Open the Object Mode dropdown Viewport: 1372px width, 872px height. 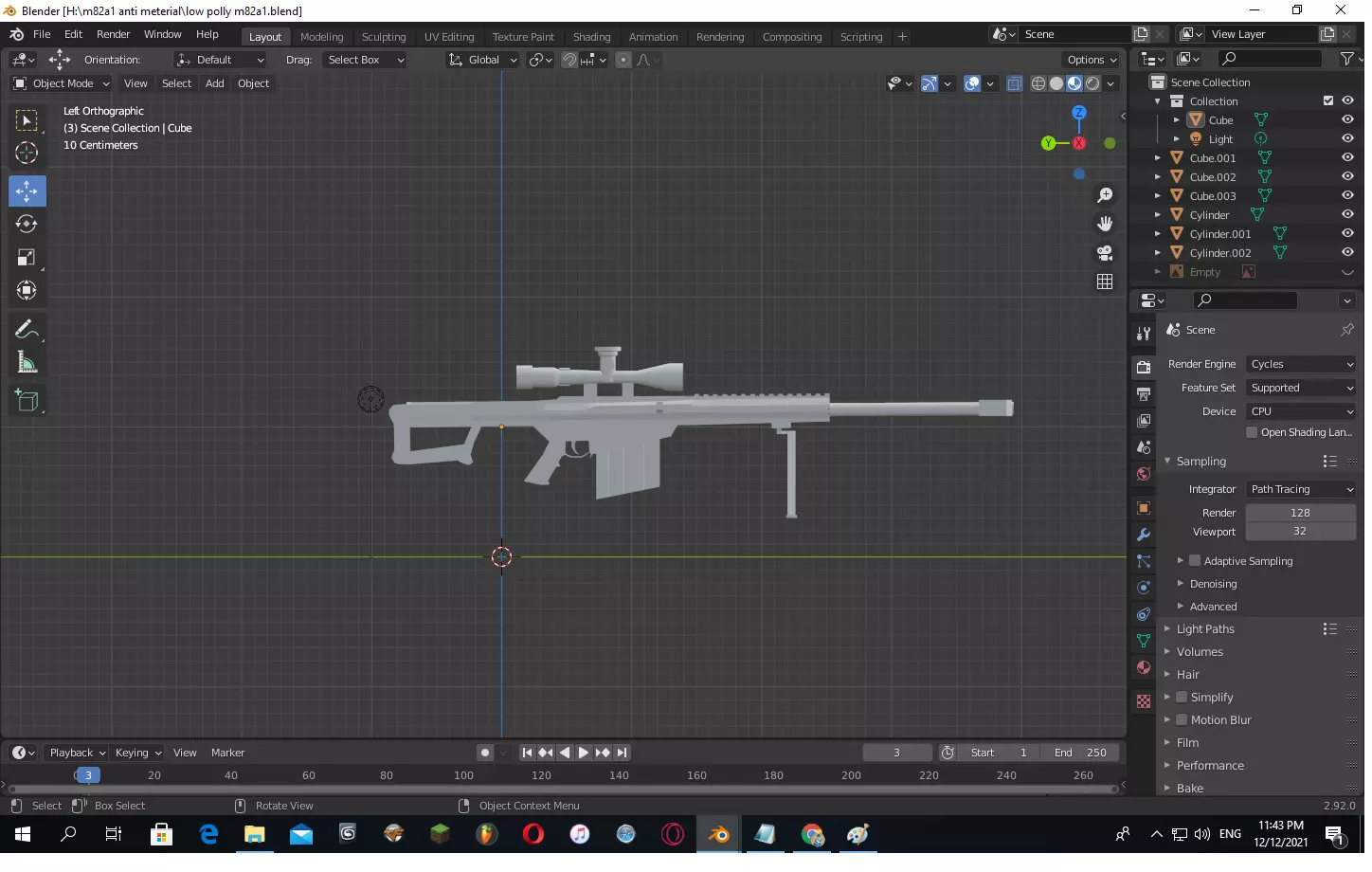tap(62, 84)
